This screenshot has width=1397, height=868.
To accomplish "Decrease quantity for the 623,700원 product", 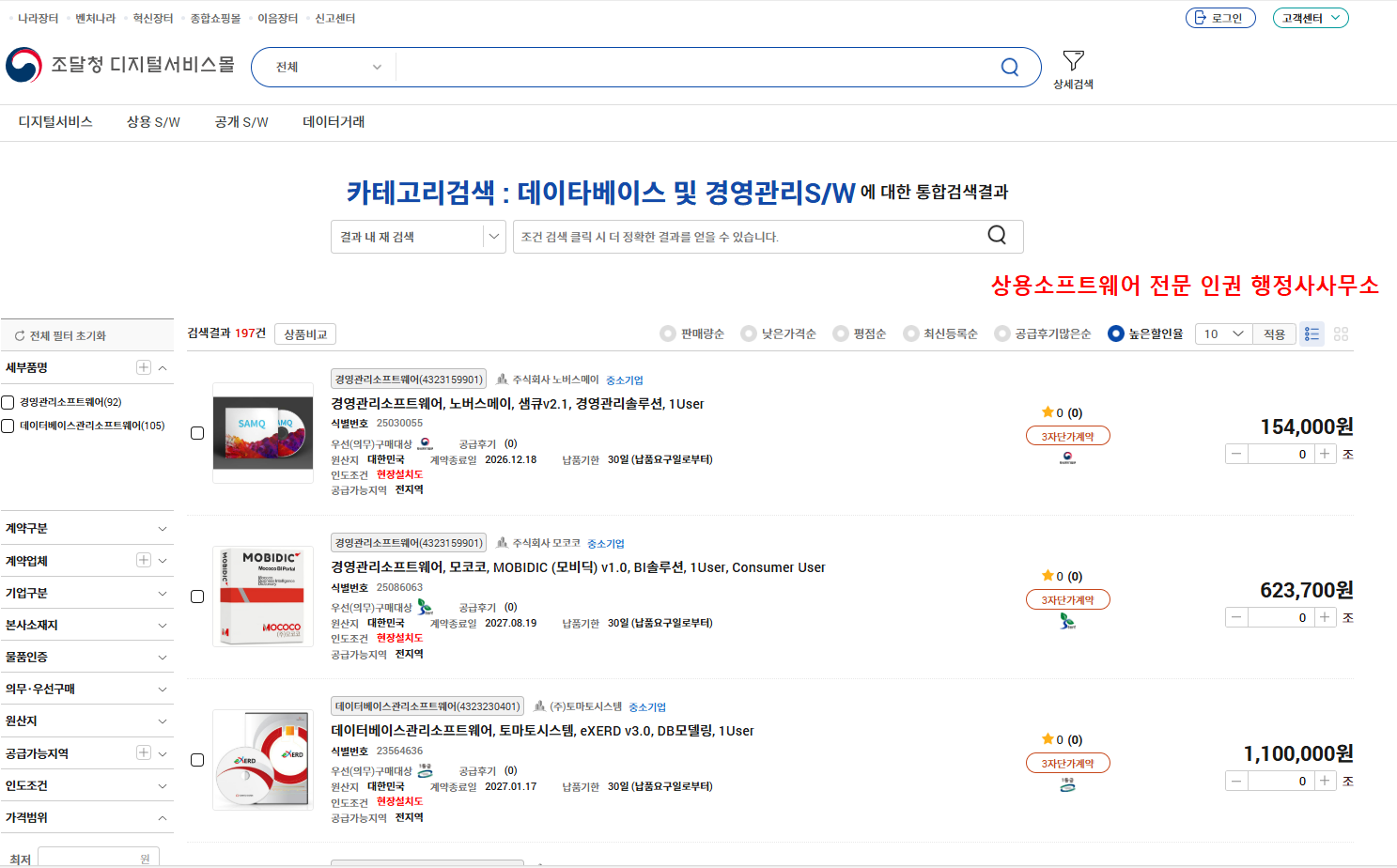I will click(1236, 617).
